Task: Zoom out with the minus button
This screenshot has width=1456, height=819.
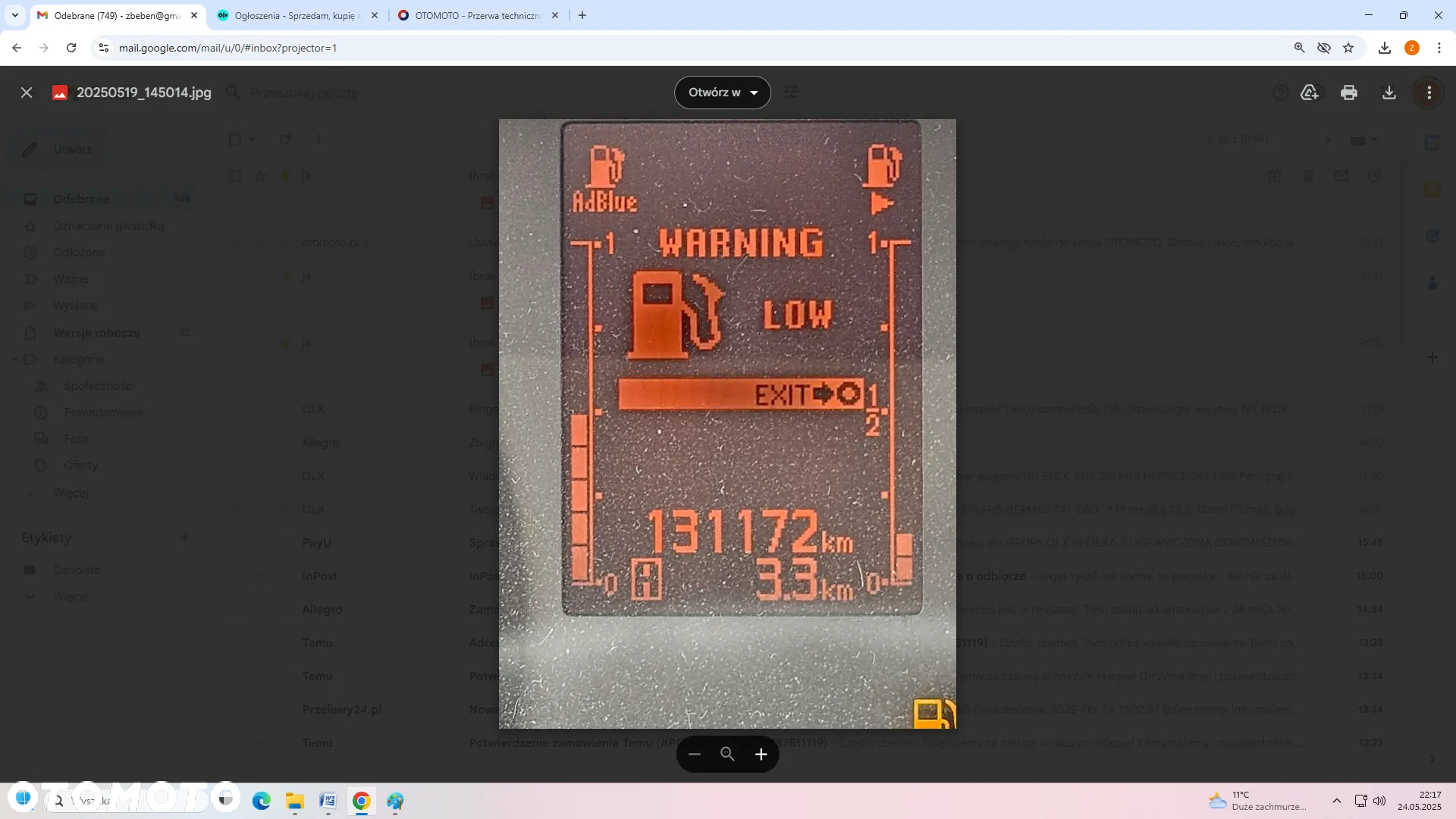Action: [x=695, y=754]
